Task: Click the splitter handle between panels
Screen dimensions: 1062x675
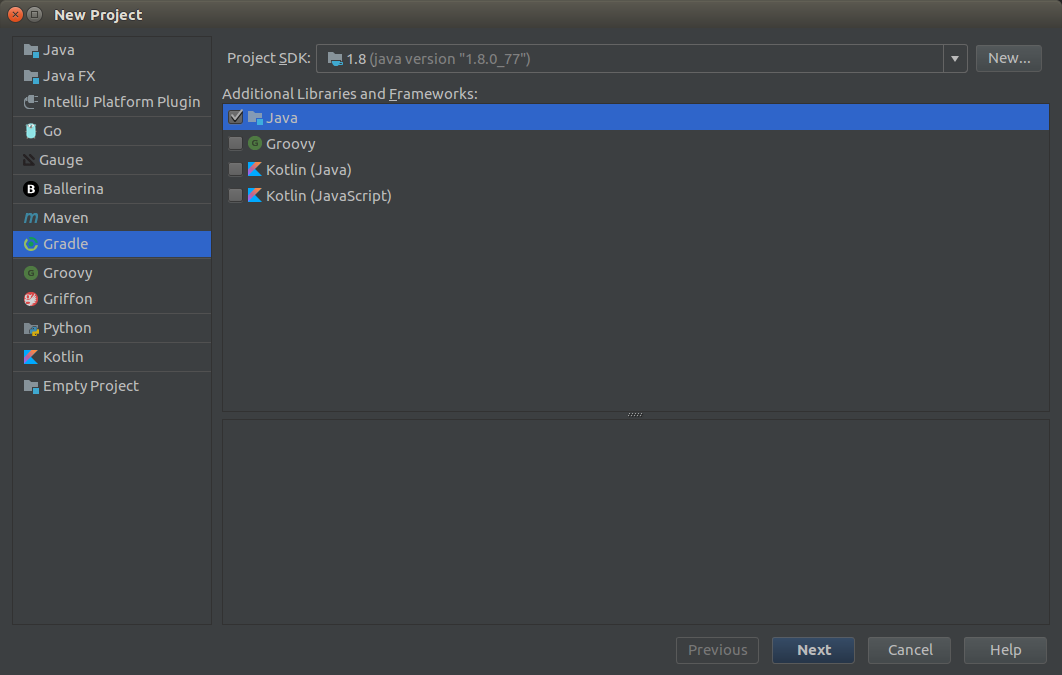Action: [x=635, y=414]
